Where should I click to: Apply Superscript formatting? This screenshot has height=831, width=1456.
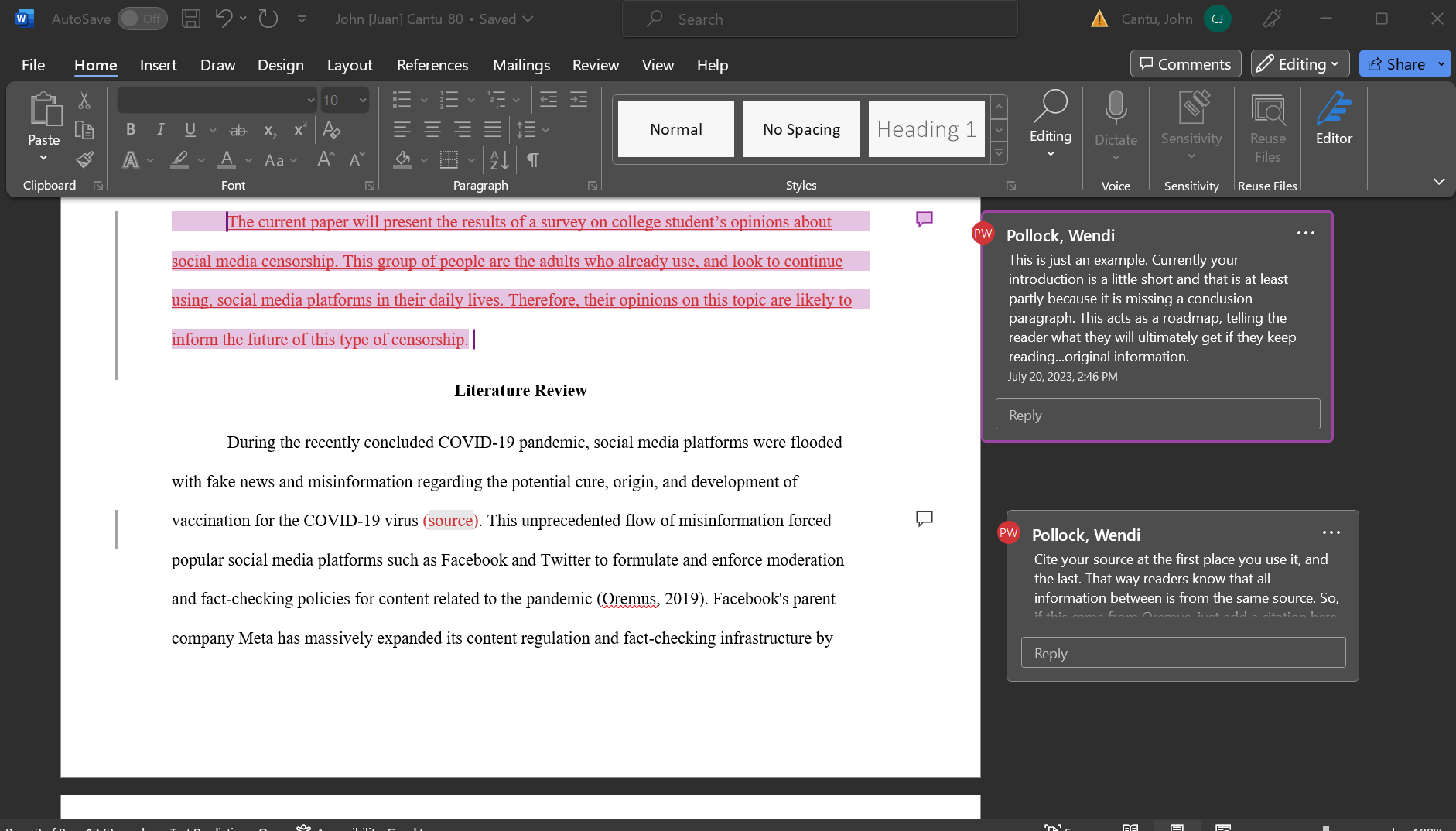[x=300, y=130]
